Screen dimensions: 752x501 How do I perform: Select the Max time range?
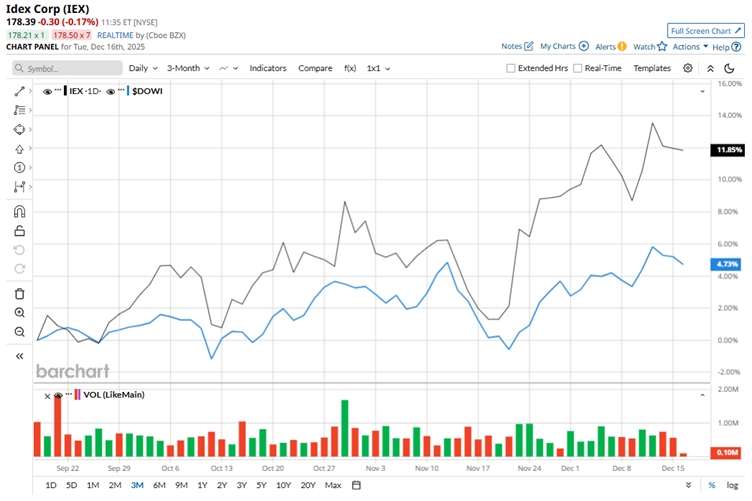point(333,485)
